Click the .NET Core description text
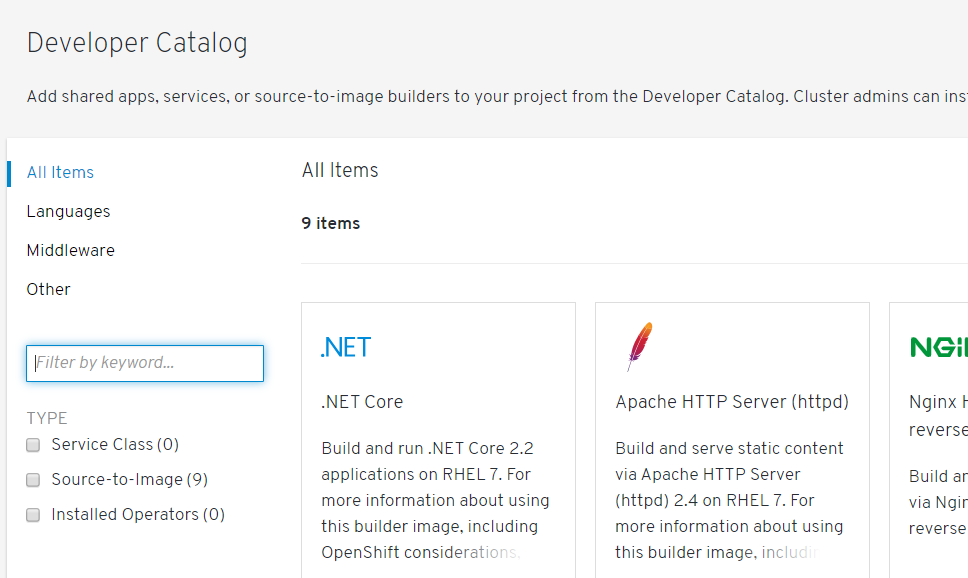The width and height of the screenshot is (968, 578). [x=435, y=500]
